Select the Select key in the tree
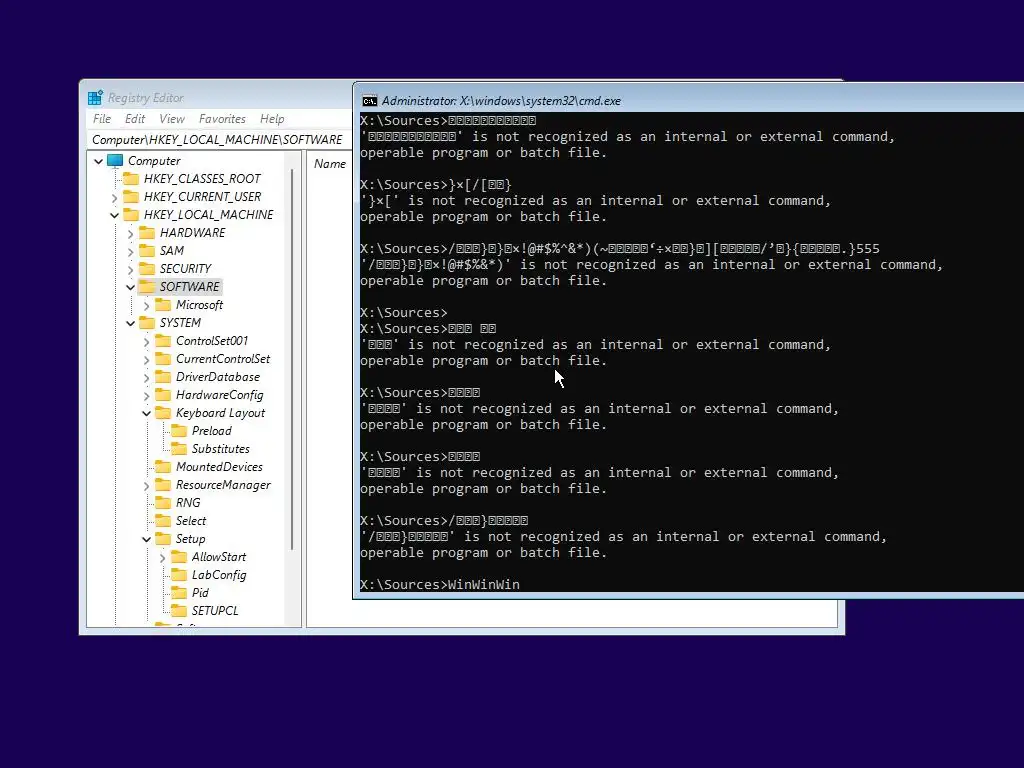The image size is (1024, 768). [x=191, y=520]
